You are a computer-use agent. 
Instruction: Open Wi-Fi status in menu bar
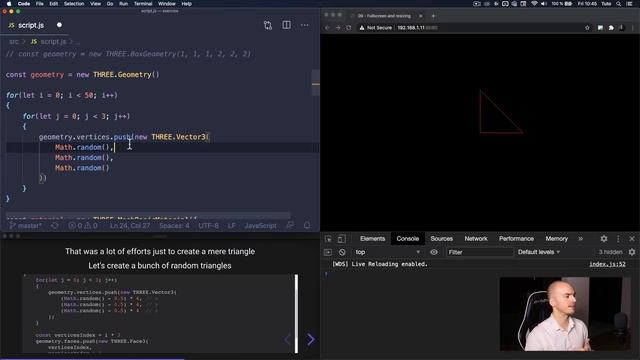(534, 4)
